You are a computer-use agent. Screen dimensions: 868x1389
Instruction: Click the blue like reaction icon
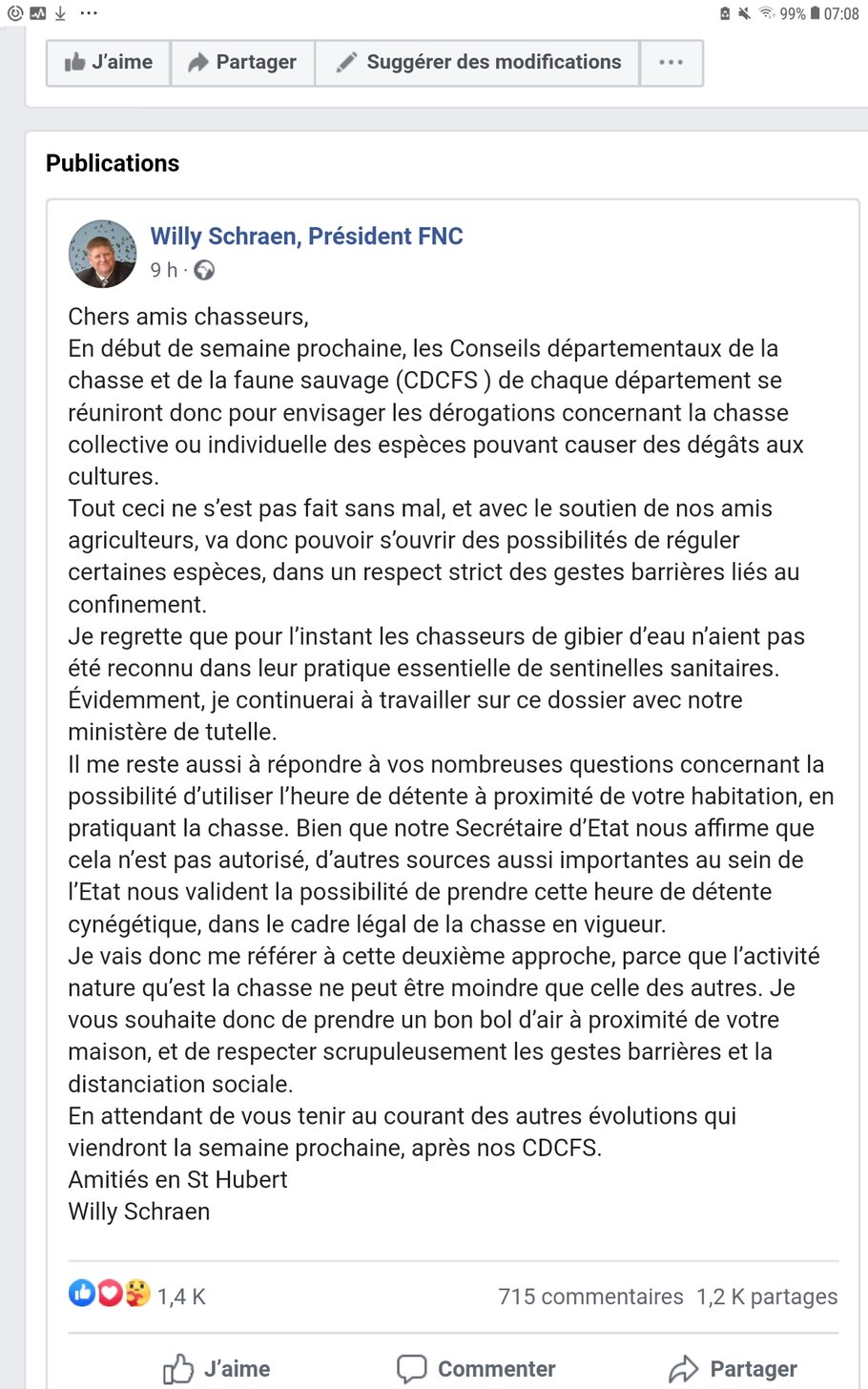(x=81, y=1293)
